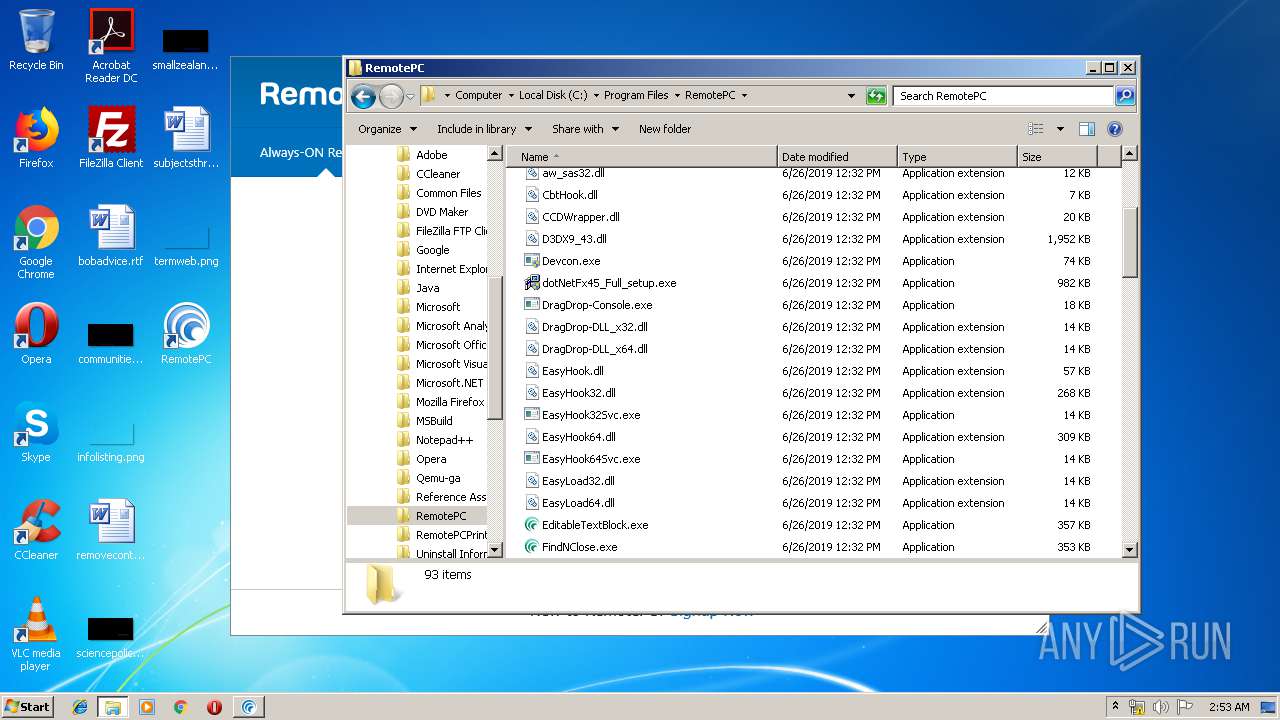Expand the arrow after Program Files in the address bar

point(677,96)
